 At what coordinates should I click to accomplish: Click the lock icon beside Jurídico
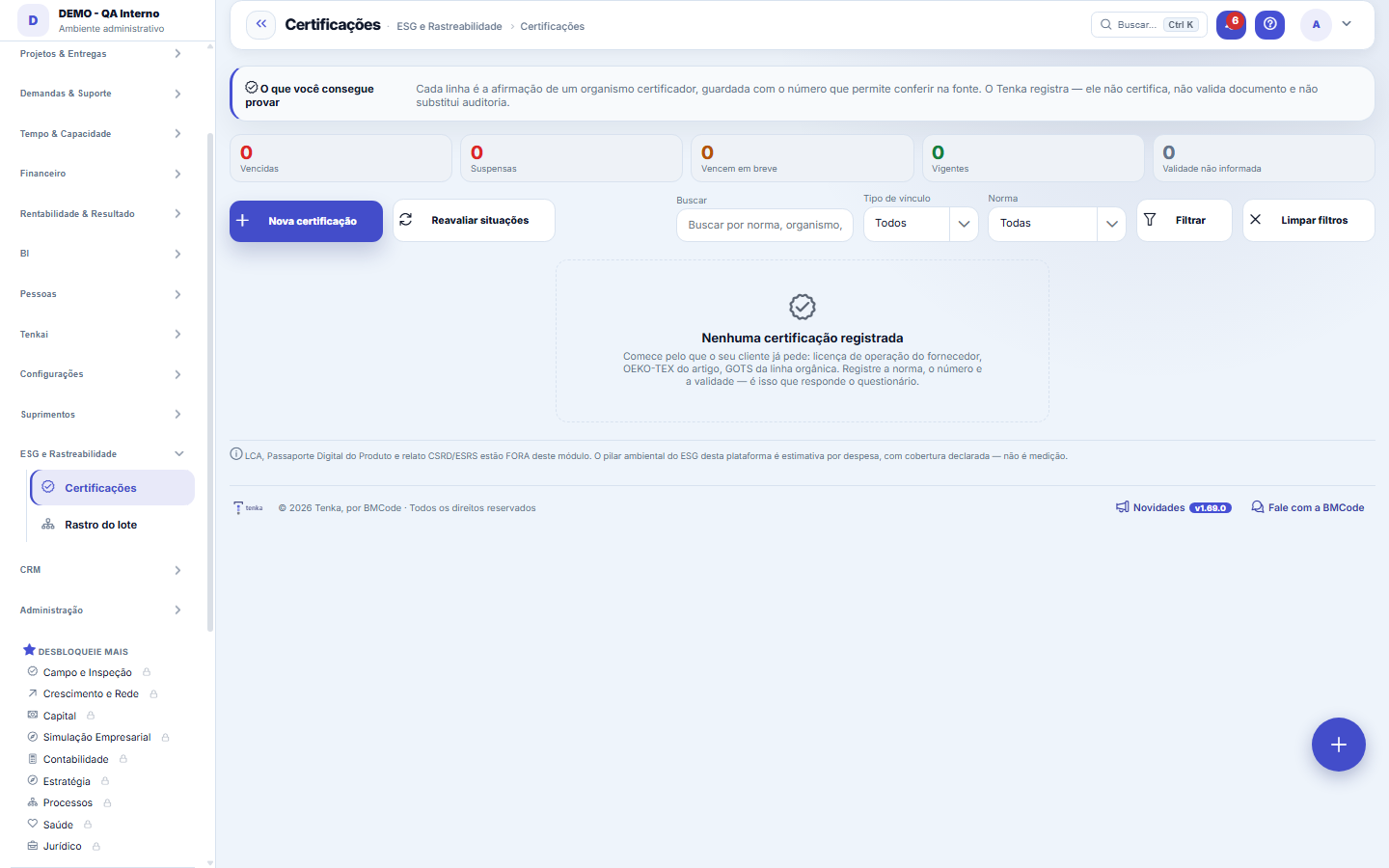pyautogui.click(x=96, y=846)
